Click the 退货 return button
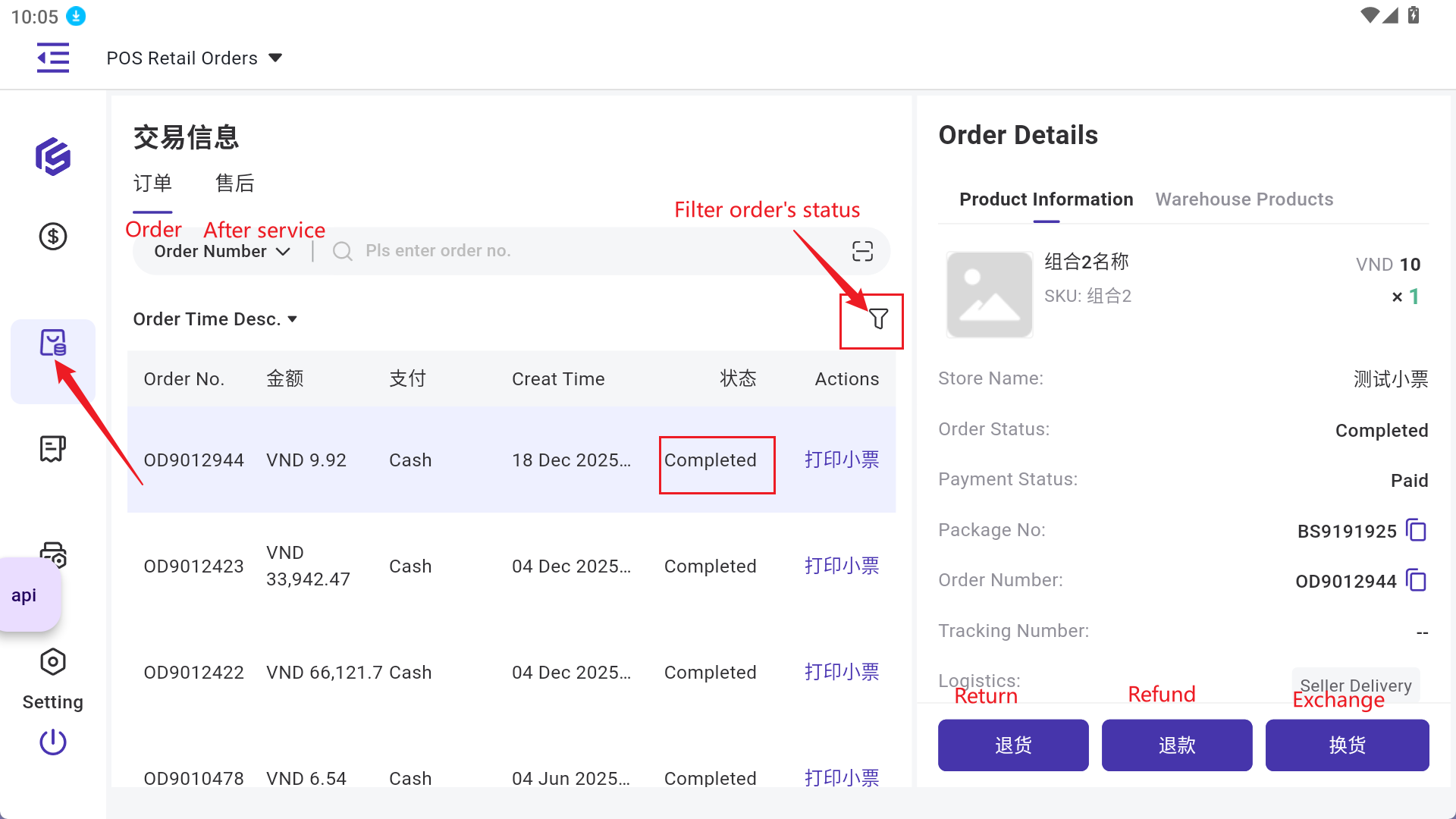This screenshot has height=819, width=1456. tap(1013, 745)
